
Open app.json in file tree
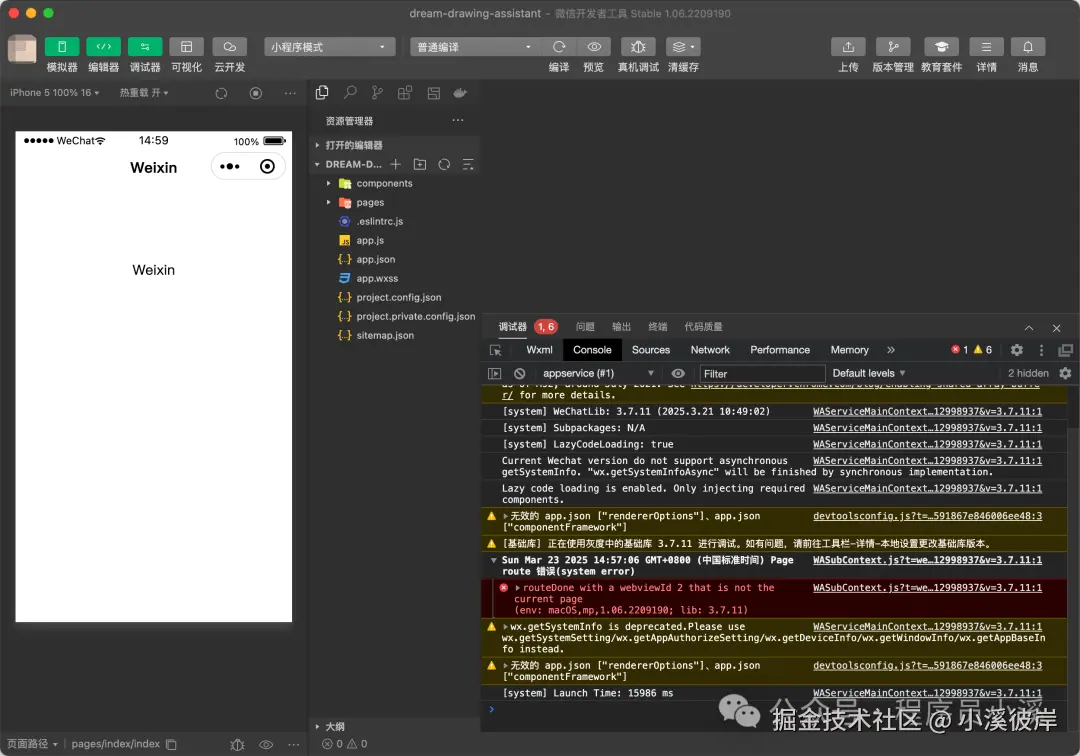[375, 260]
